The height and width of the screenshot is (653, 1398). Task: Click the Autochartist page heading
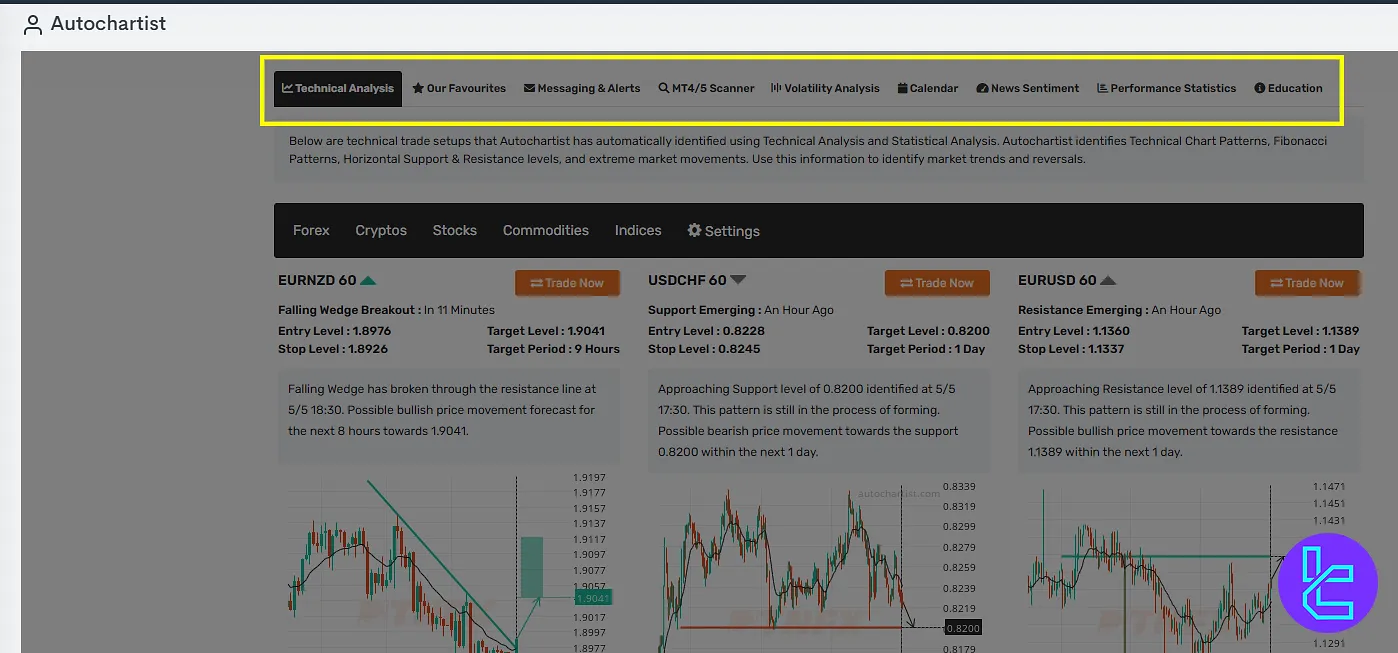pos(108,23)
